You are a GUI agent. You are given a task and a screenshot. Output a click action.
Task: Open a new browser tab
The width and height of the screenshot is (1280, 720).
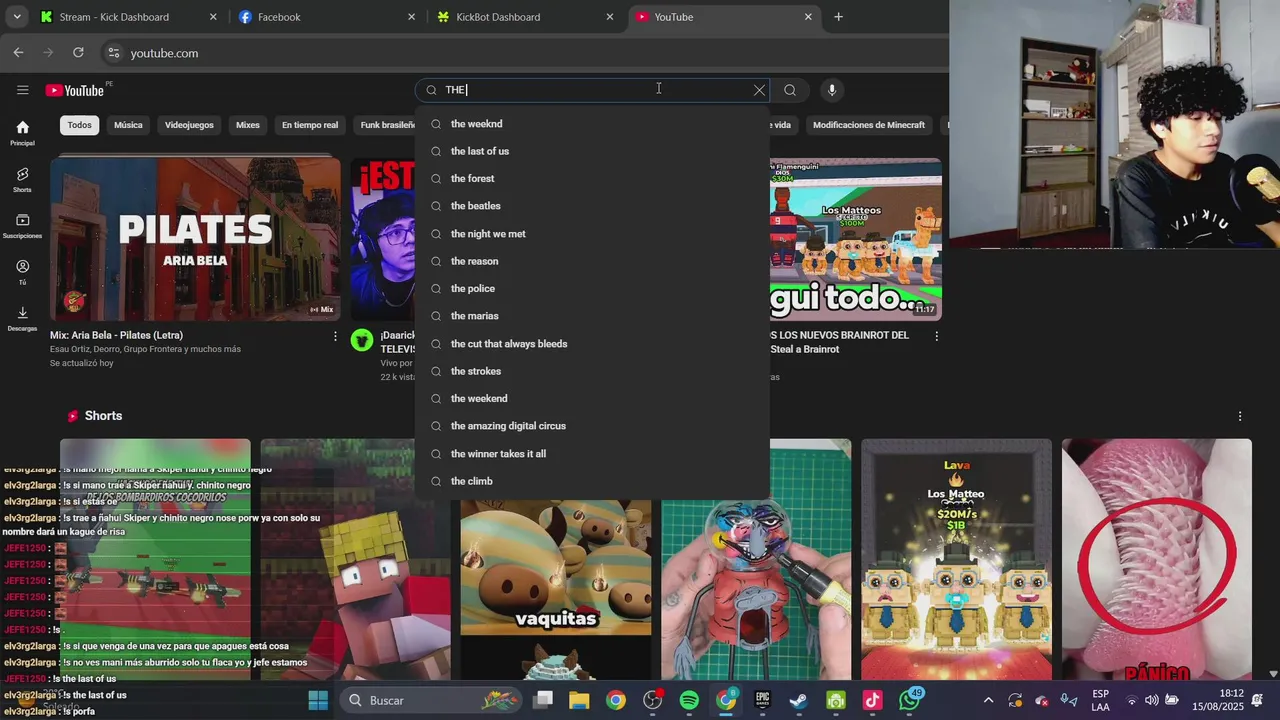(838, 17)
